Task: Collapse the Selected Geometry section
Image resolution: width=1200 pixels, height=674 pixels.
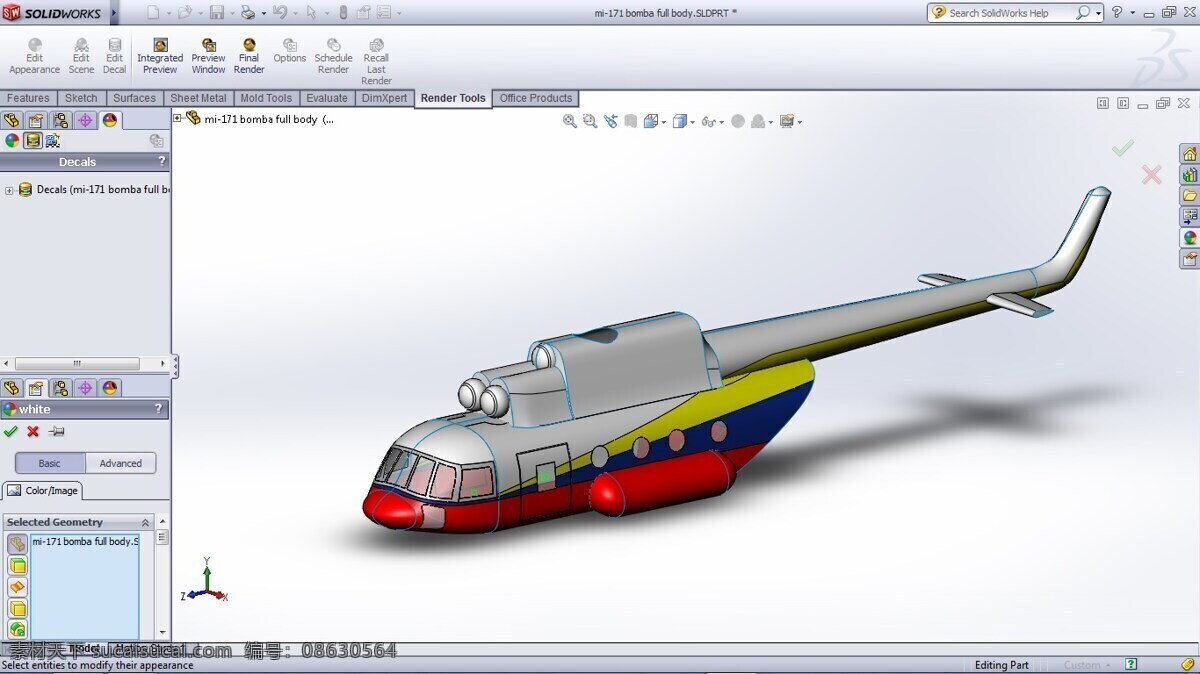Action: [146, 522]
